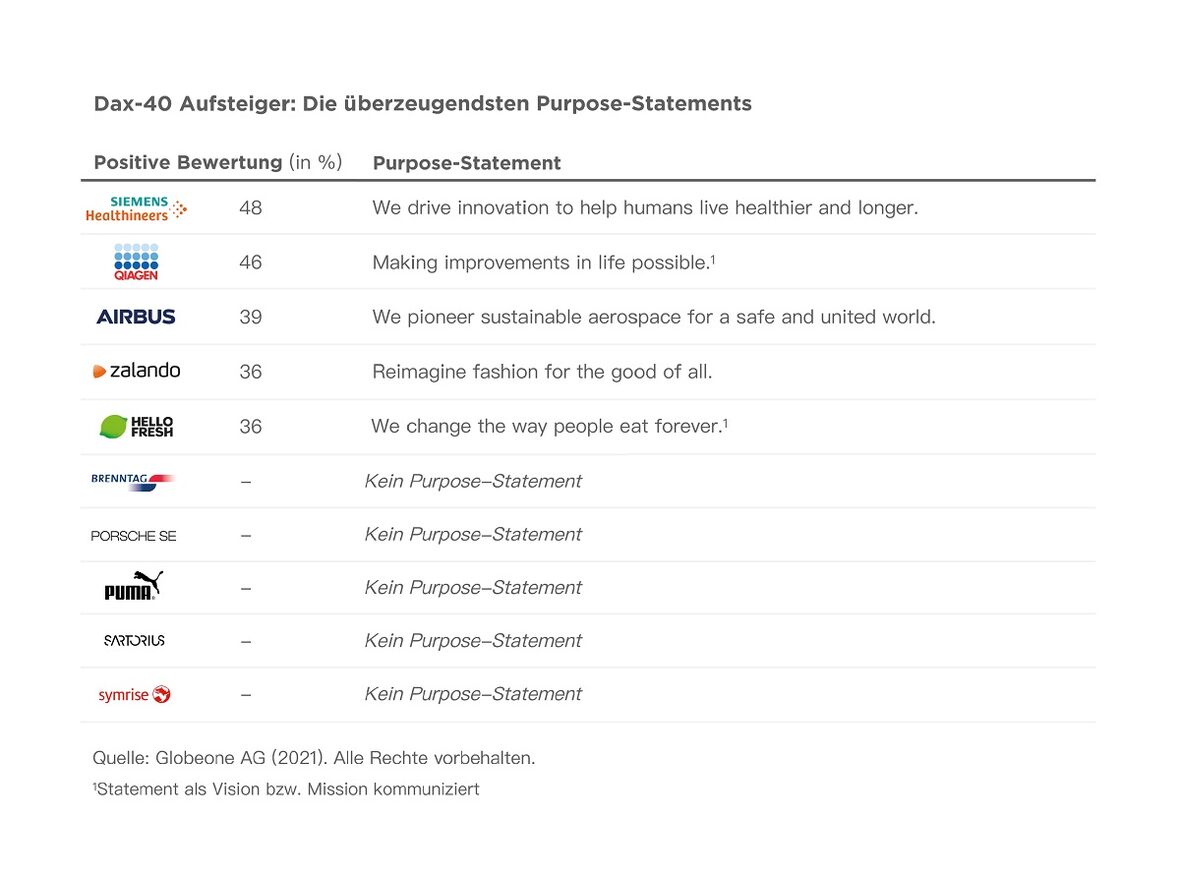The width and height of the screenshot is (1180, 874).
Task: Select the Porsche SE logo
Action: coord(133,536)
